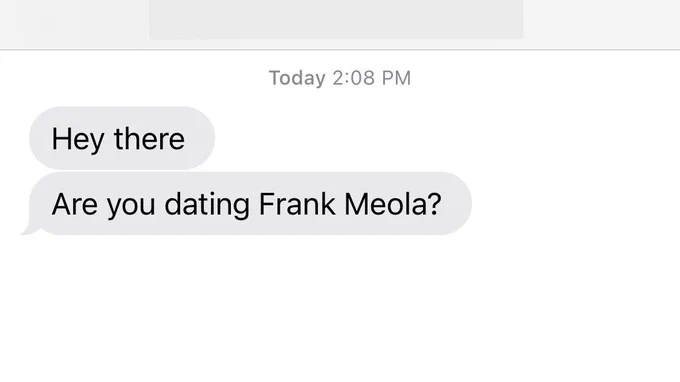The width and height of the screenshot is (680, 382).
Task: Select the "Are you dating Frank Meola?" message
Action: coord(250,203)
